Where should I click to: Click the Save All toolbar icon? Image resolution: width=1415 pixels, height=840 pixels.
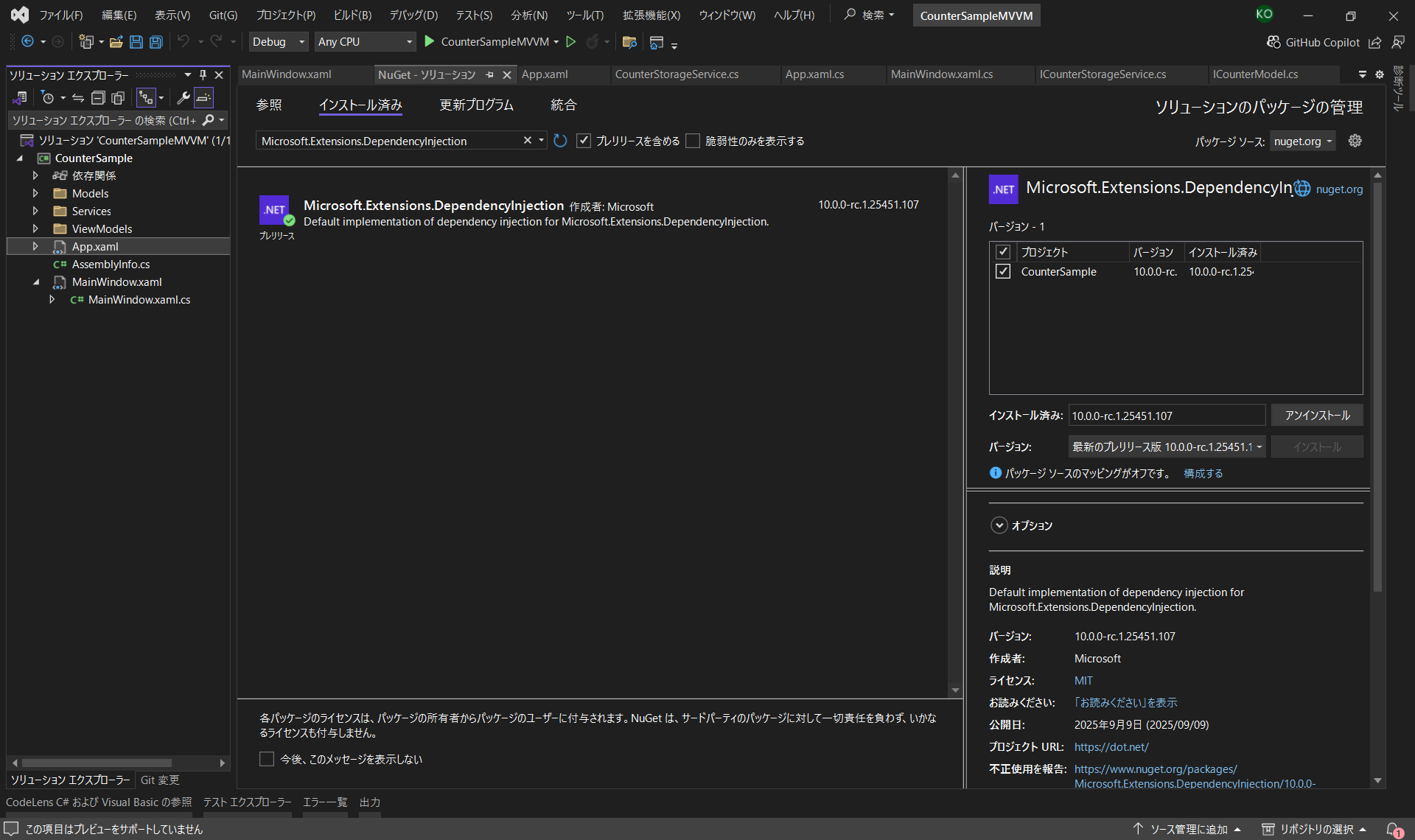point(156,42)
